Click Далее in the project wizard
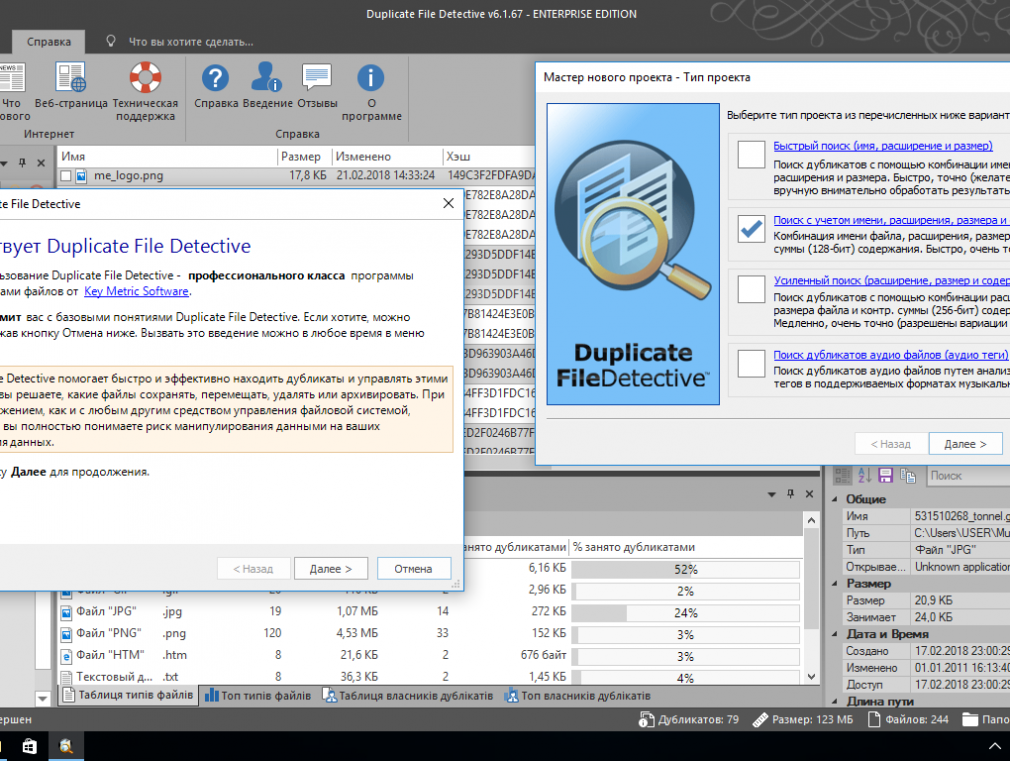Image resolution: width=1010 pixels, height=761 pixels. click(x=965, y=444)
